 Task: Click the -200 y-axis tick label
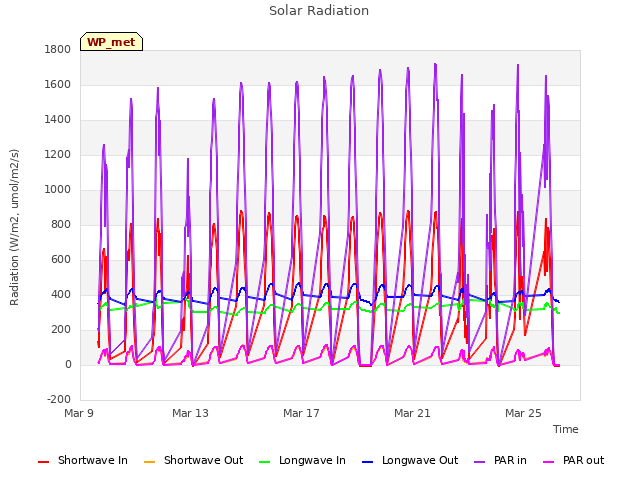click(x=59, y=399)
